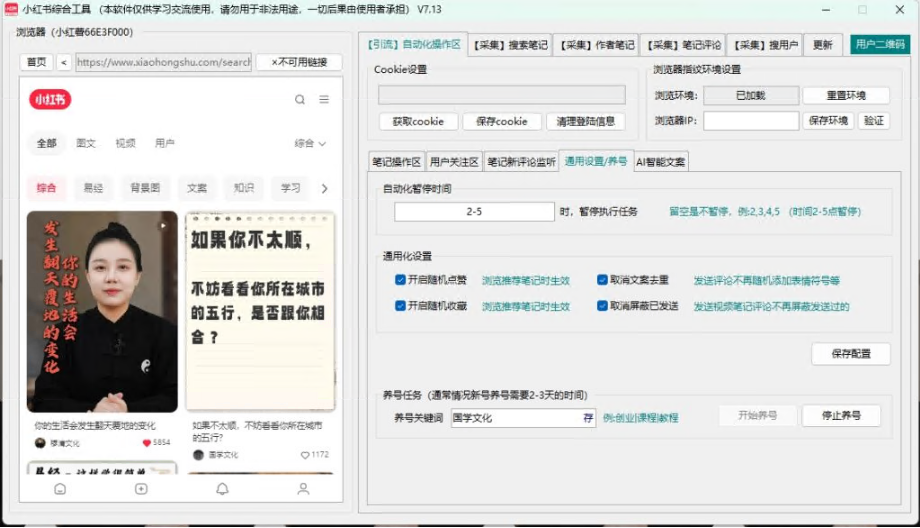
Task: Focus 自动化暂停时间 field showing 2-5
Action: click(x=474, y=212)
